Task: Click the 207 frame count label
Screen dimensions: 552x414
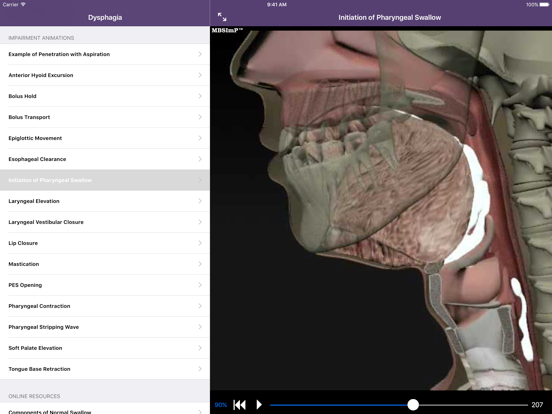Action: (537, 405)
